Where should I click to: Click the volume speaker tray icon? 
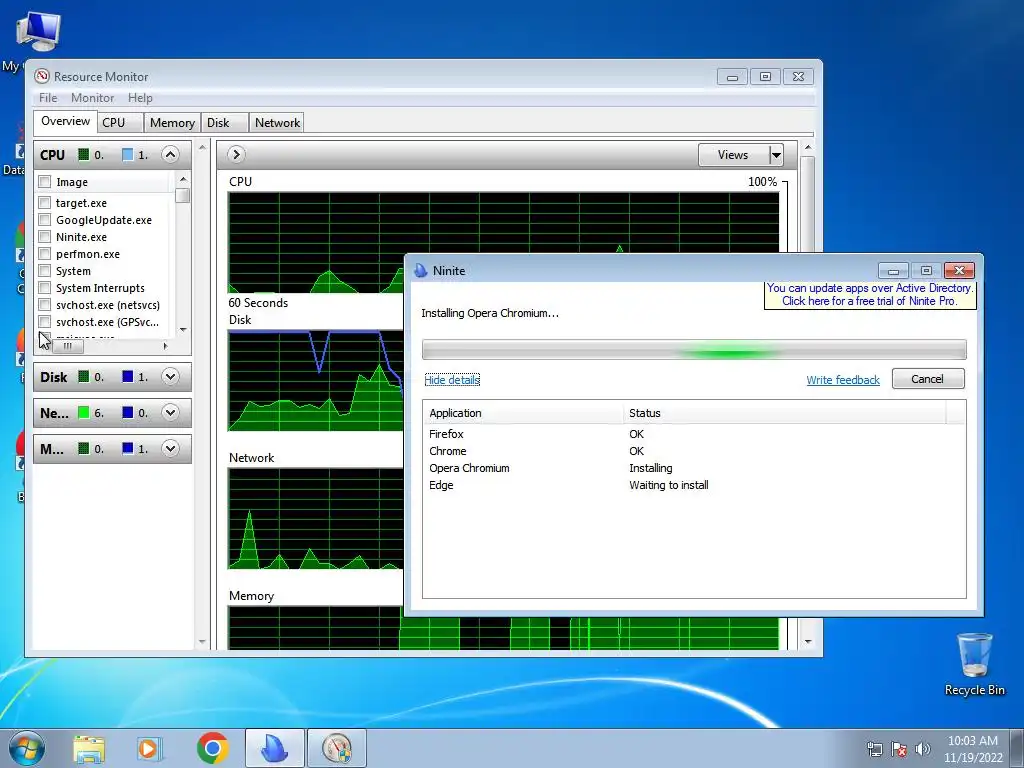(923, 749)
